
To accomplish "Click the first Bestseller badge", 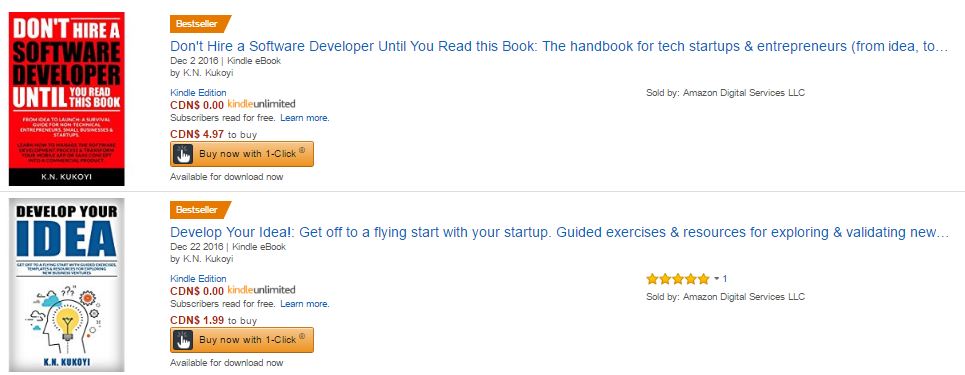I will (x=201, y=24).
